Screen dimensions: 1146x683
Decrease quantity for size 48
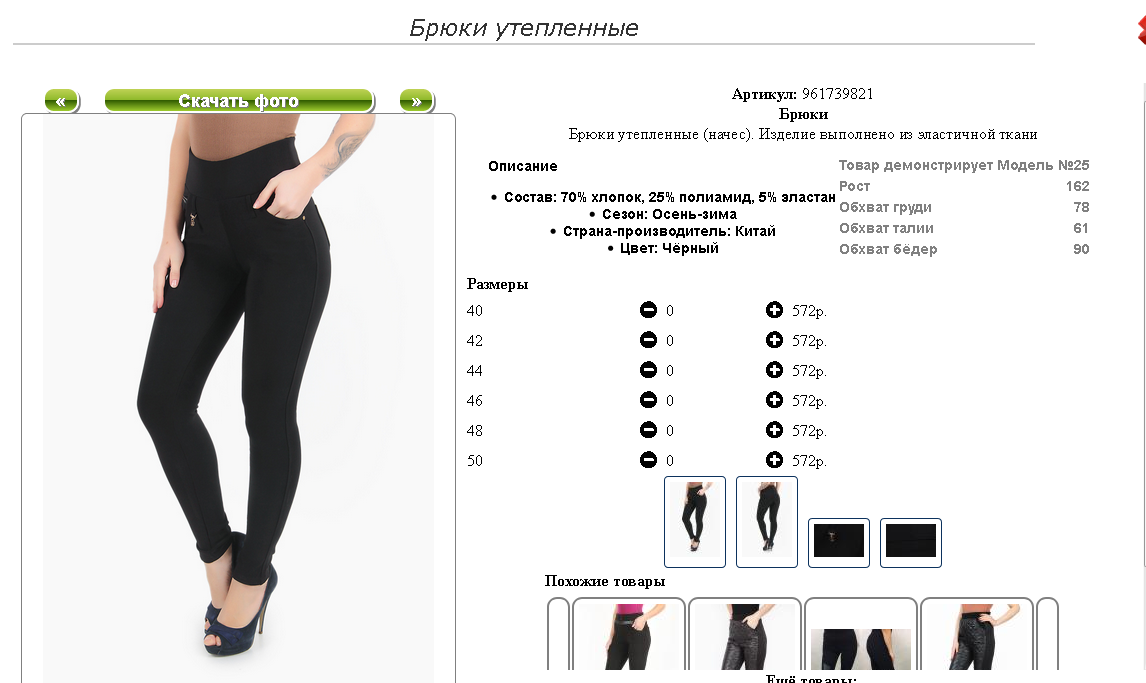click(648, 430)
